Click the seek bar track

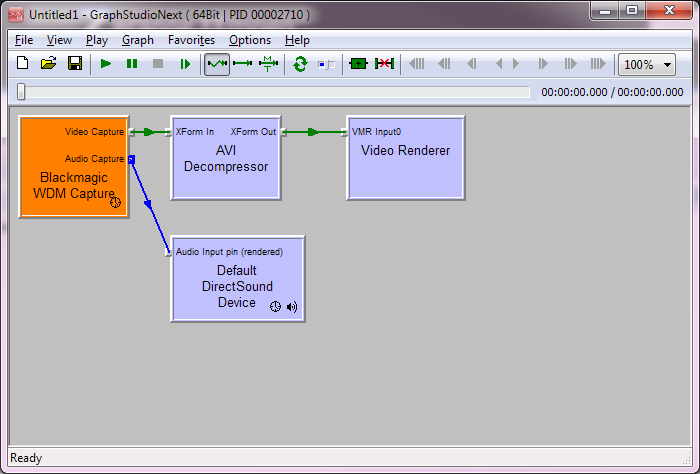[273, 92]
